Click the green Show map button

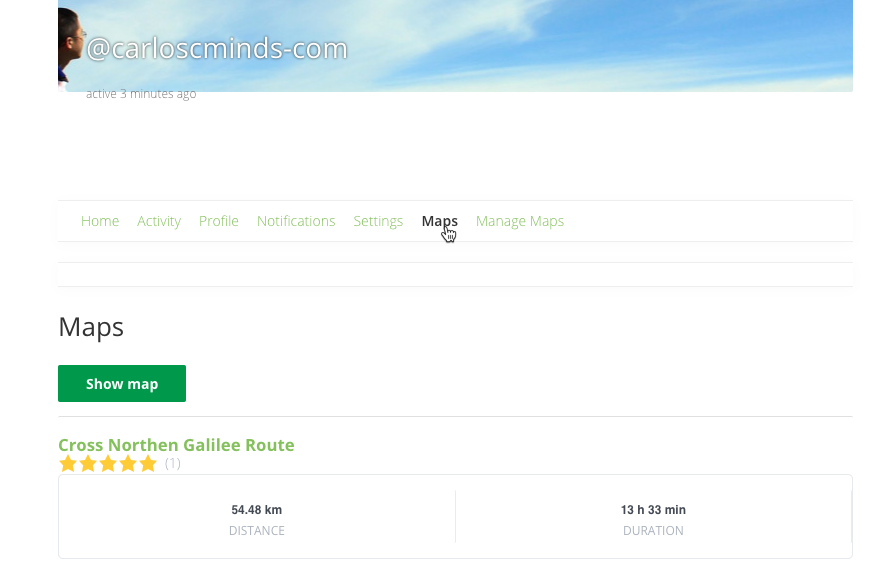click(122, 384)
